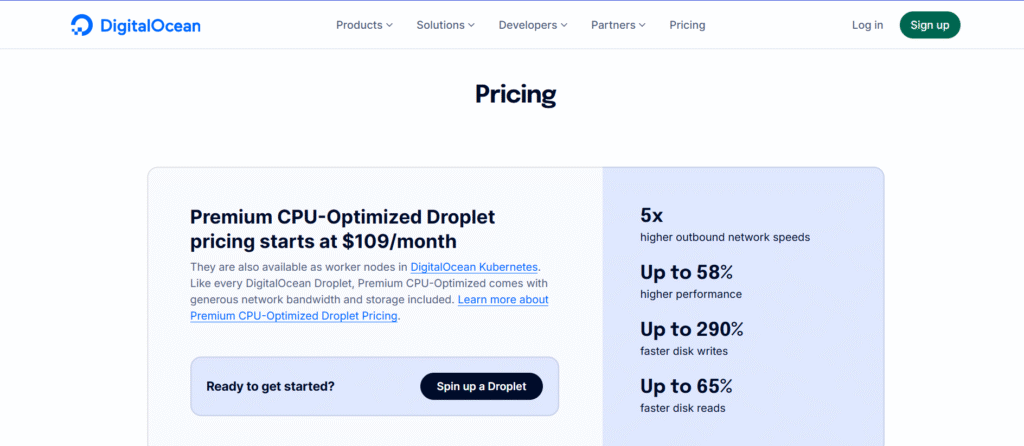Click the DigitalOcean wordmark in the header
The height and width of the screenshot is (446, 1024).
tap(150, 25)
